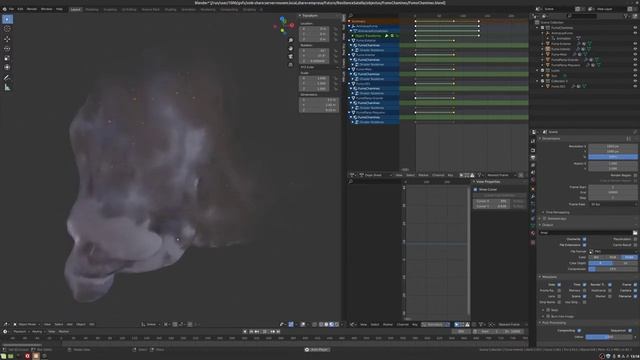Toggle the File Extensions checkbox
640x360 pixels.
584,245
